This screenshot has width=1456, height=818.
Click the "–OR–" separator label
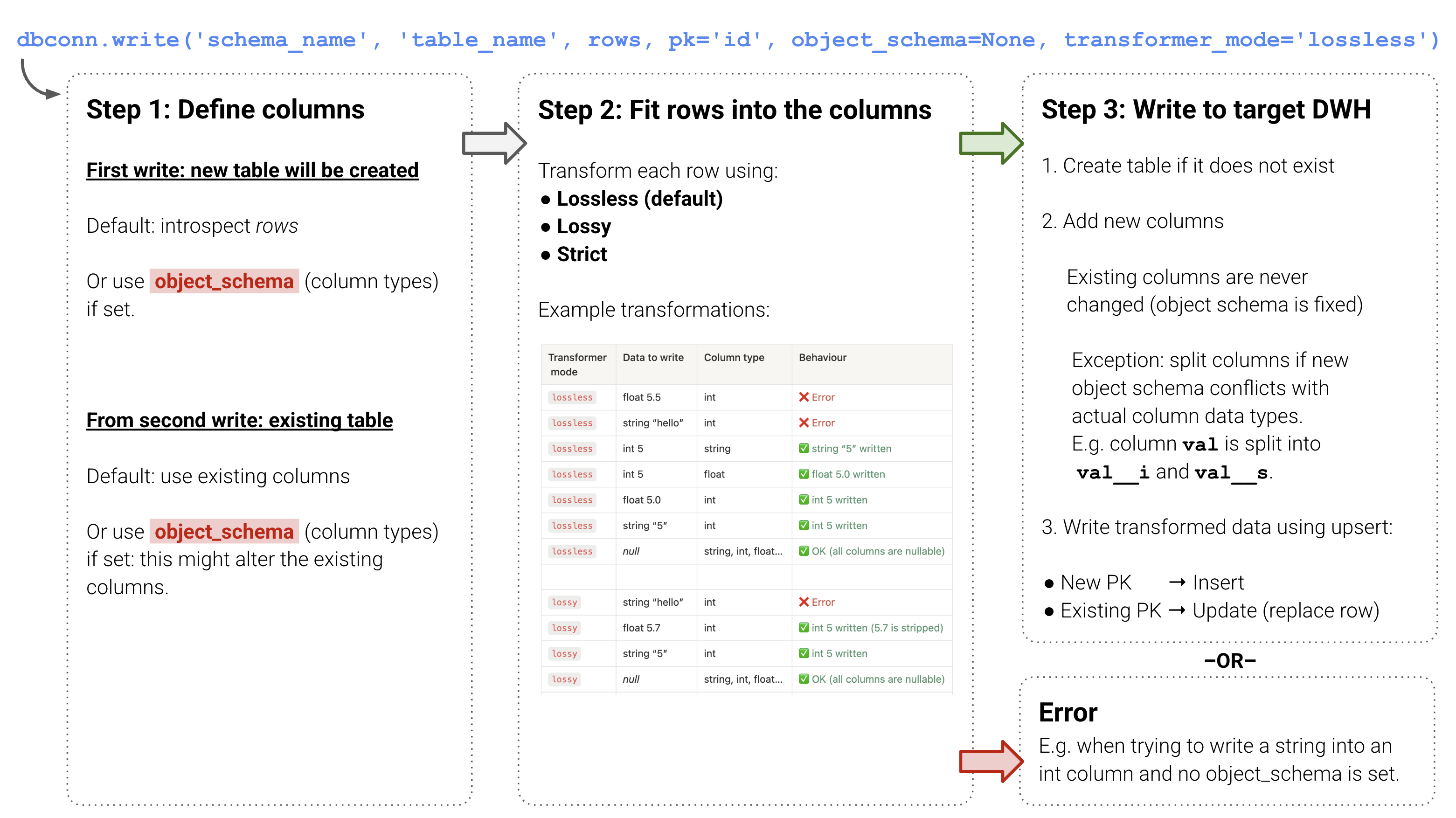(x=1230, y=660)
